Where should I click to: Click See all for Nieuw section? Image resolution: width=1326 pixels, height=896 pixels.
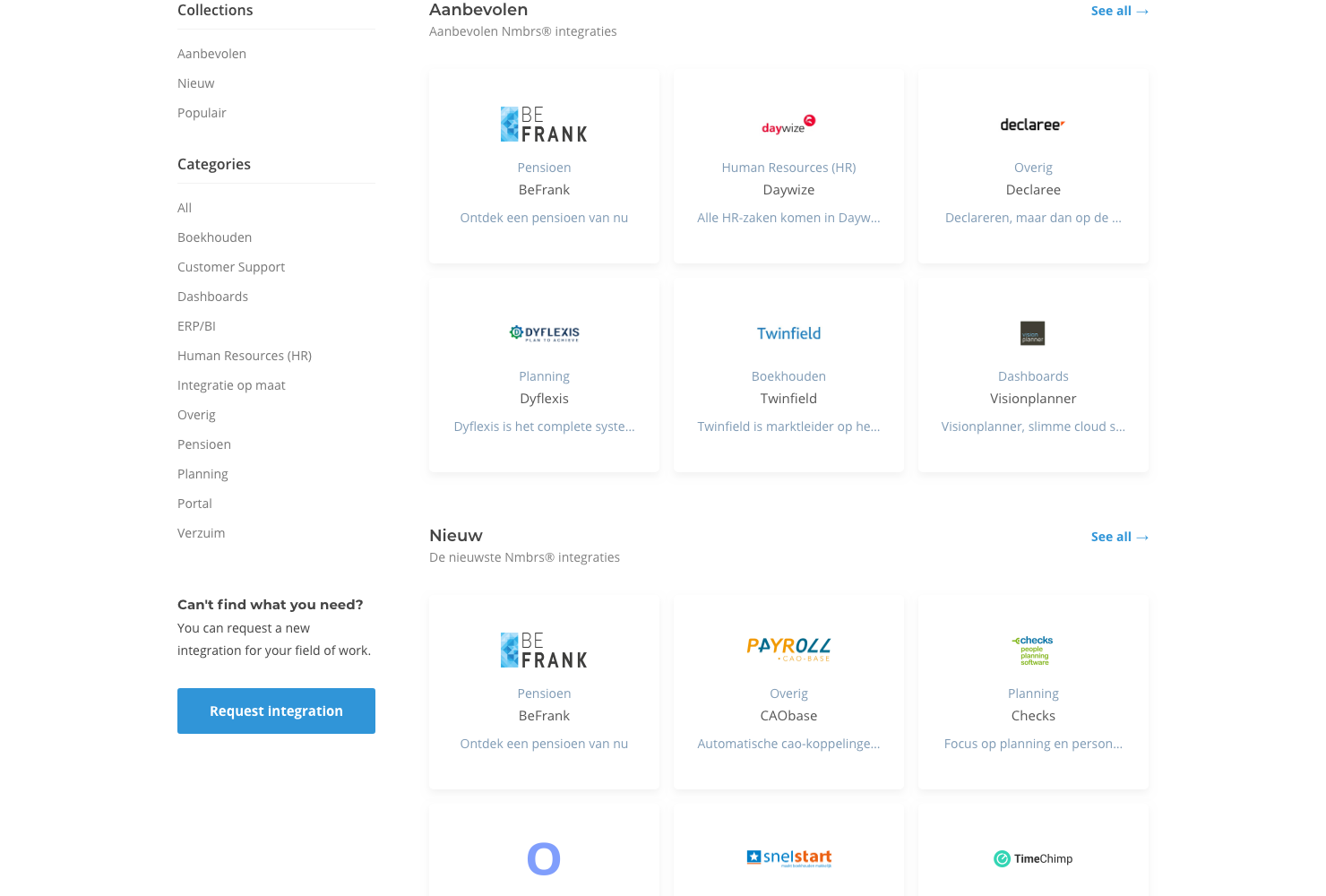point(1120,537)
